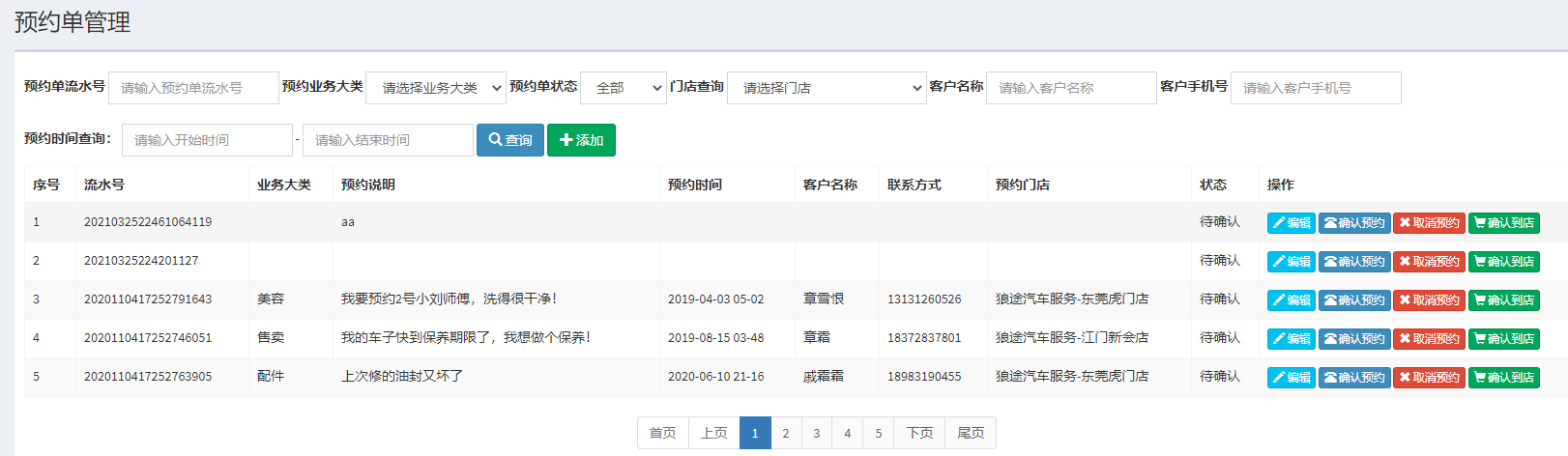Edit row 1 with description aa
Image resolution: width=1568 pixels, height=456 pixels.
pos(1292,223)
